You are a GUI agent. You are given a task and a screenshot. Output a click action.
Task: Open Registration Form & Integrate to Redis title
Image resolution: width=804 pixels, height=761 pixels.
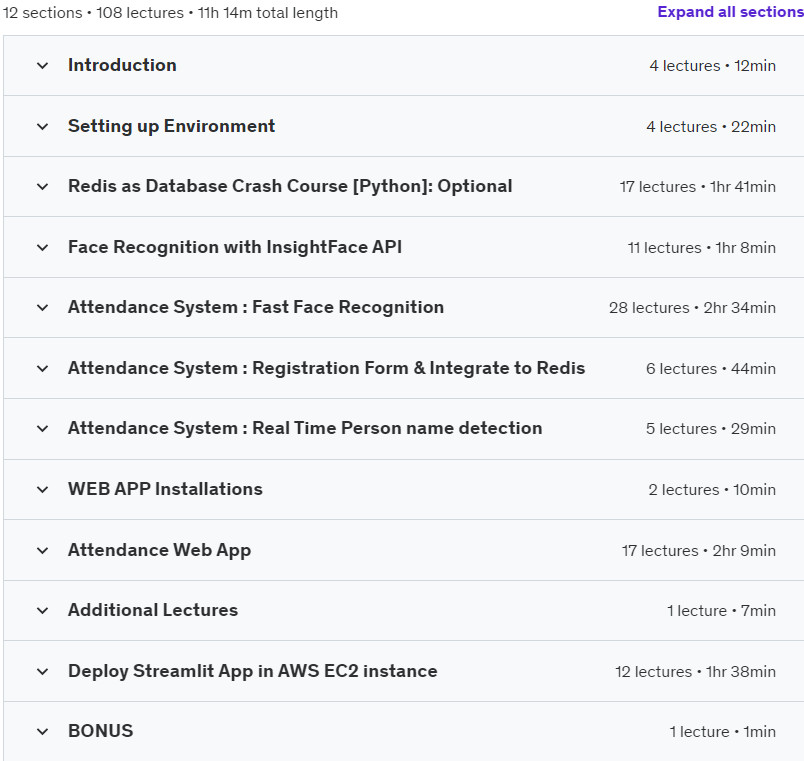click(x=327, y=368)
